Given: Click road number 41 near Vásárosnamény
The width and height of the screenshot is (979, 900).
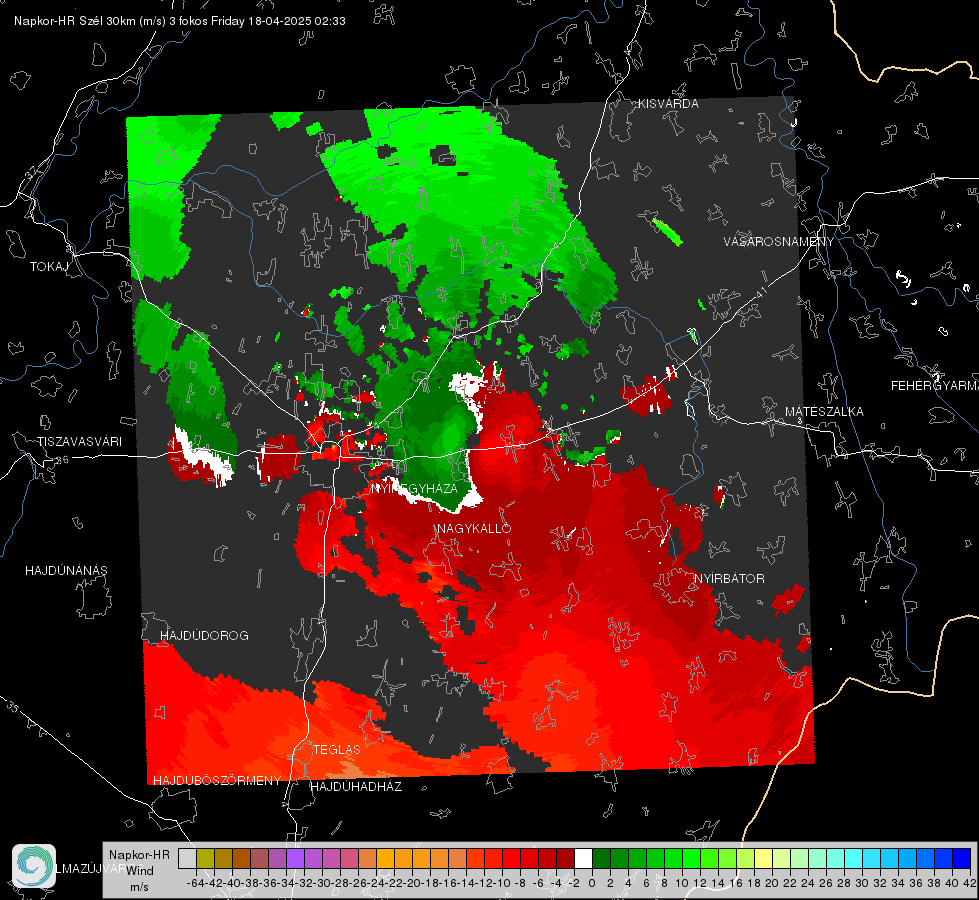Looking at the screenshot, I should click(x=760, y=292).
